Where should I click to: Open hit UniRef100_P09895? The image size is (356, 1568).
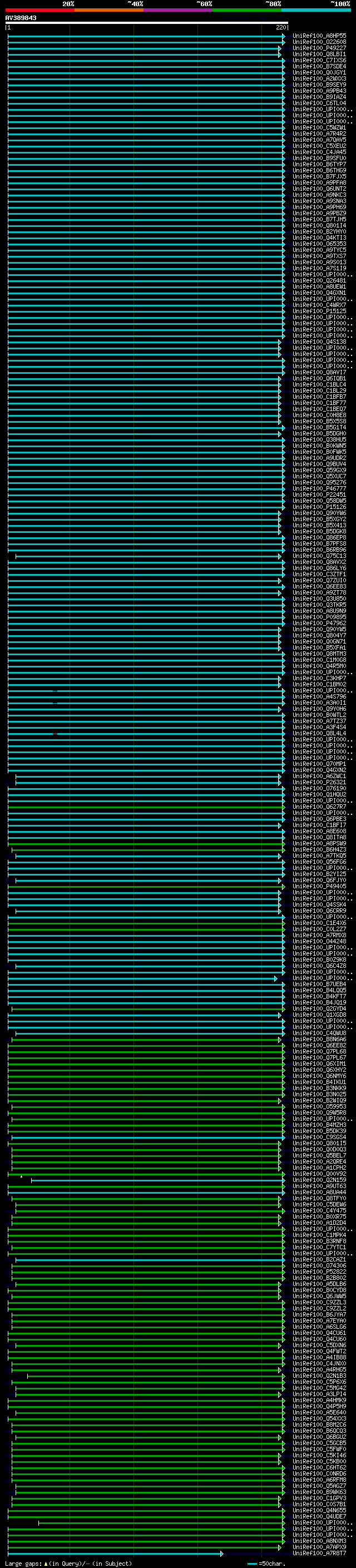pos(319,617)
